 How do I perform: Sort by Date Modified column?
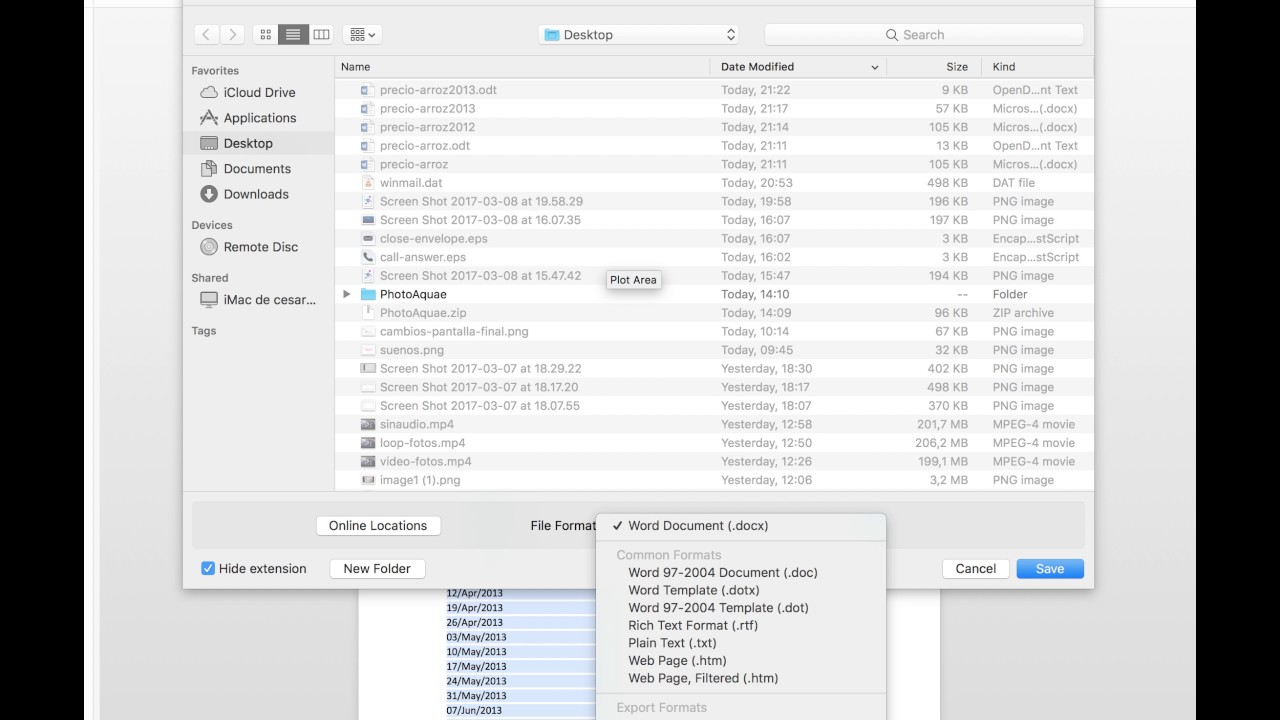coord(798,67)
